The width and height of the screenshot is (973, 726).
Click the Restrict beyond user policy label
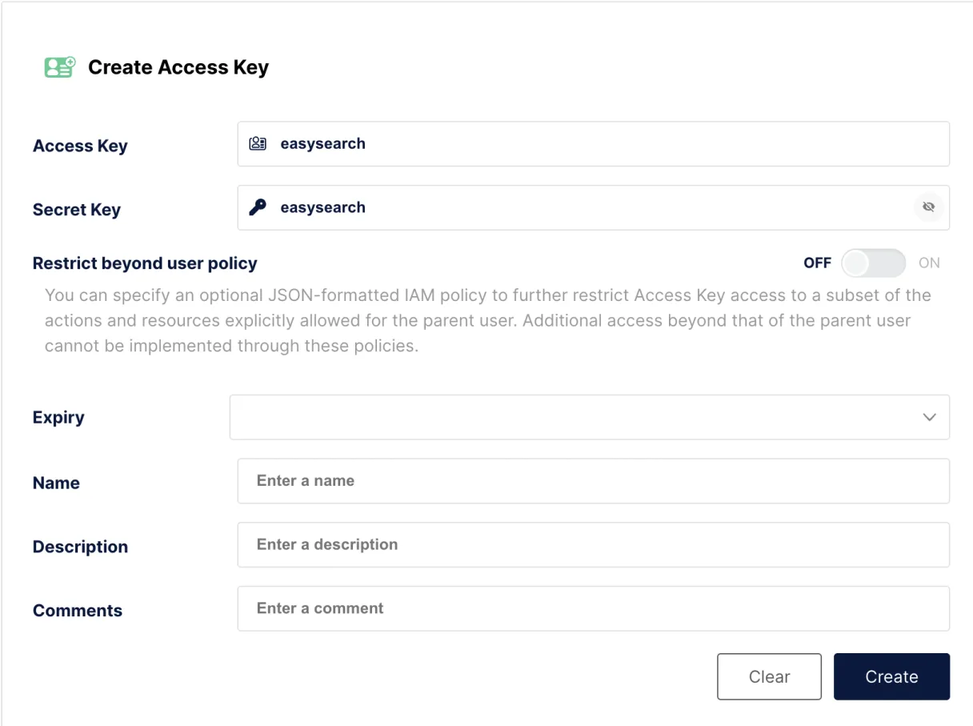[145, 263]
